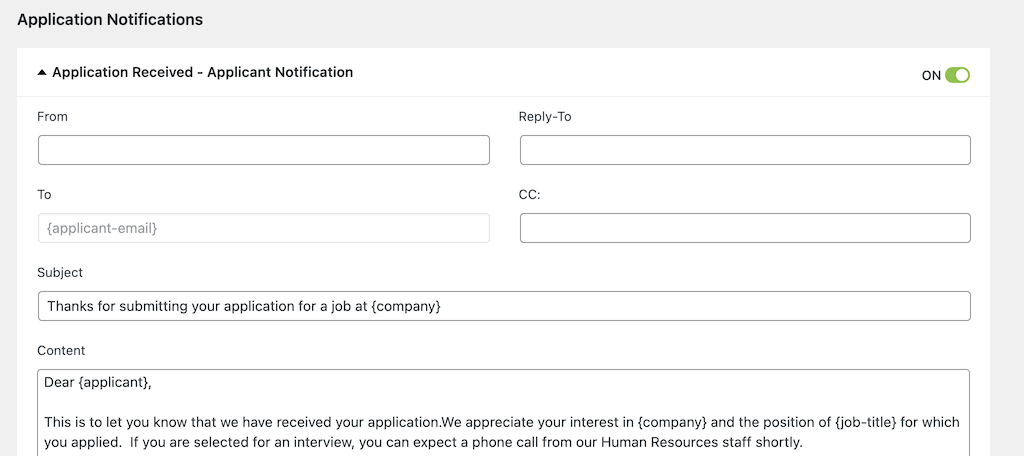This screenshot has height=456, width=1024.
Task: Click the Application Received - Applicant Notification title
Action: pyautogui.click(x=202, y=73)
